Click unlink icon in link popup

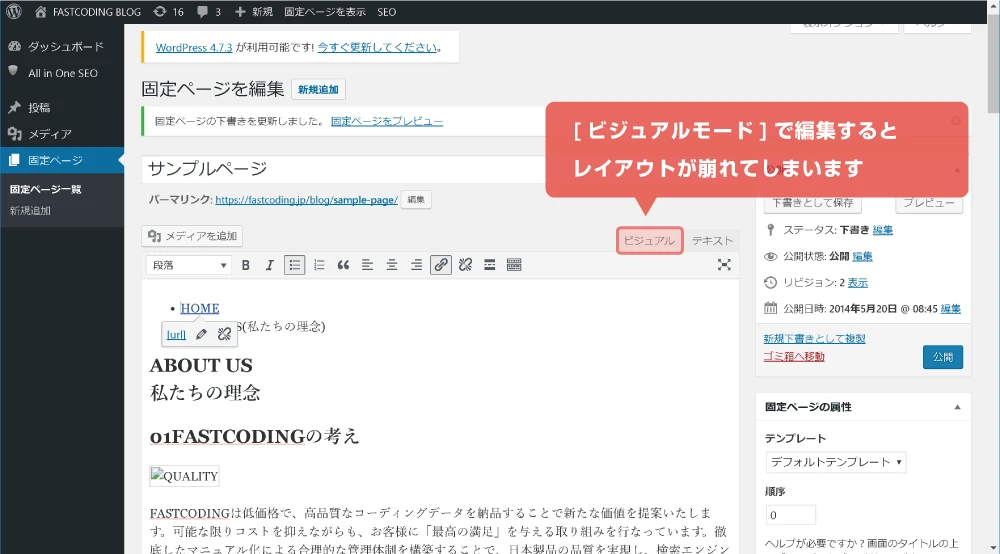coord(224,334)
